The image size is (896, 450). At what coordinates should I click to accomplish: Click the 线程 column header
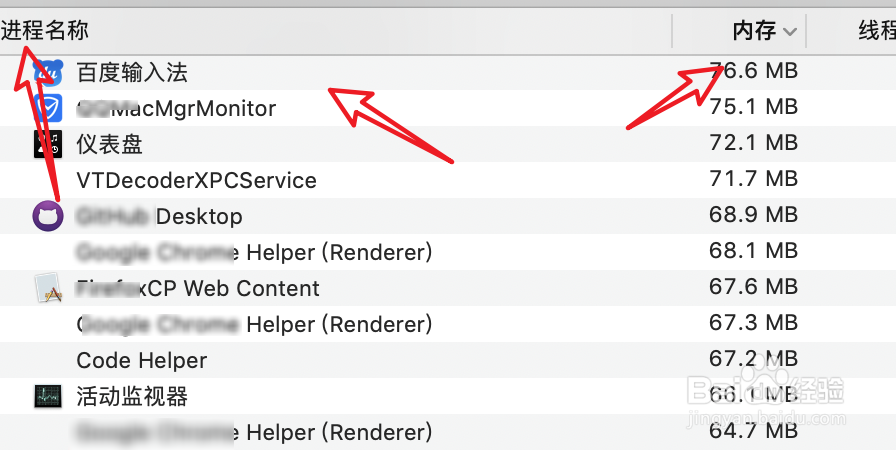pyautogui.click(x=875, y=31)
